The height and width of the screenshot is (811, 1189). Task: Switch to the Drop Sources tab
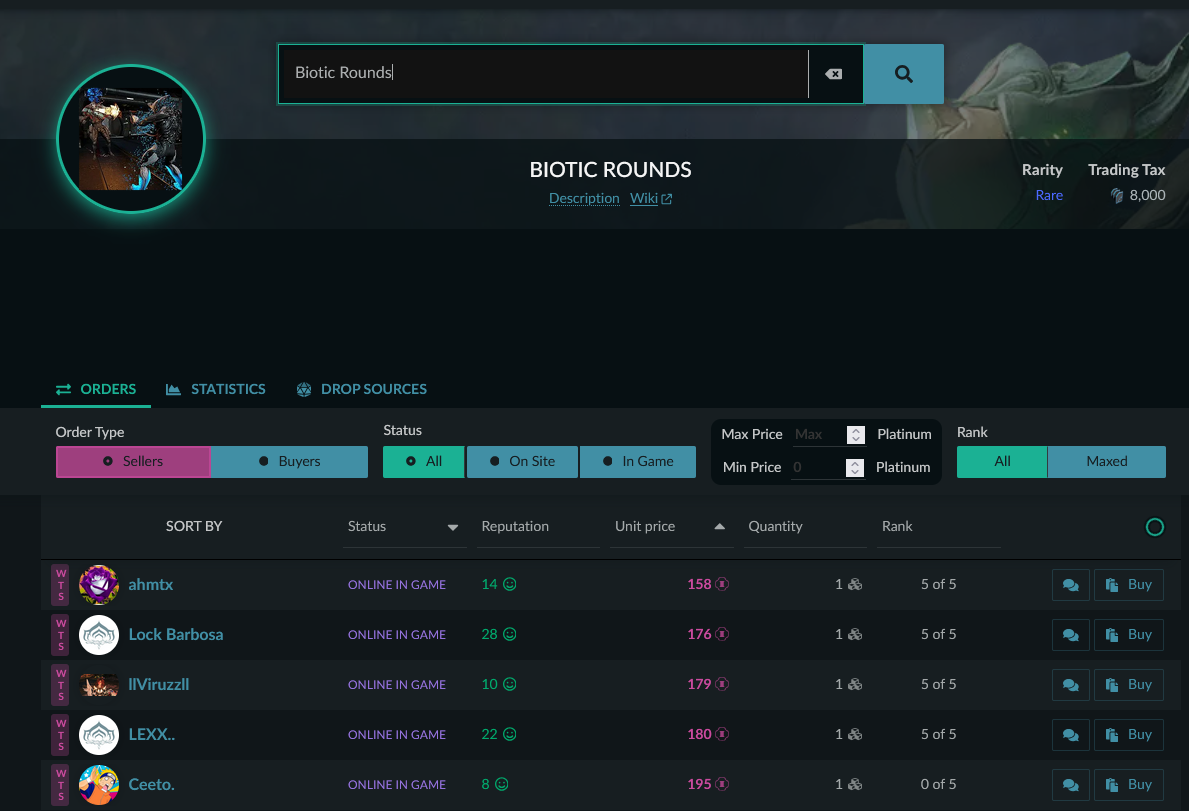(x=362, y=390)
